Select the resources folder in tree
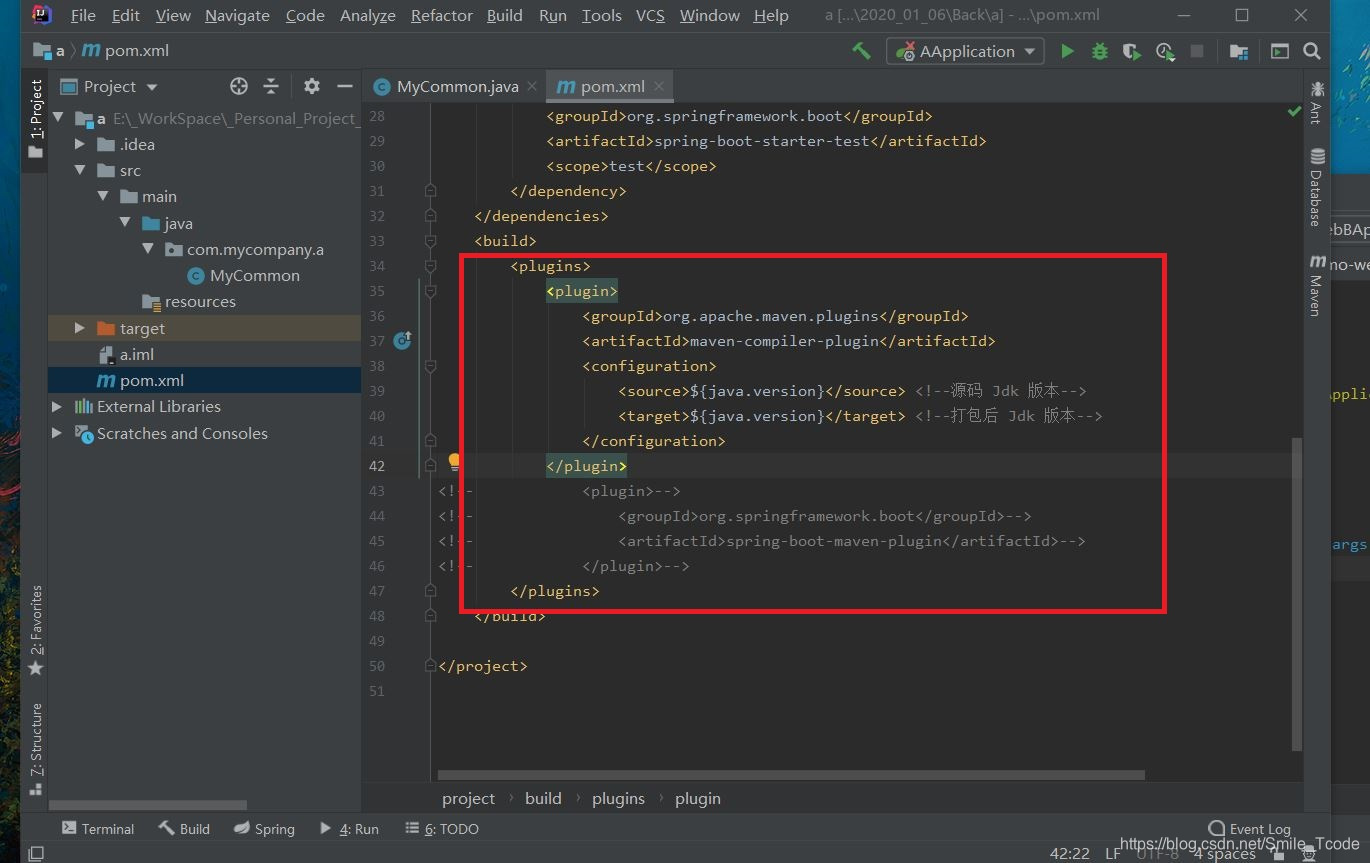This screenshot has height=863, width=1370. (189, 301)
